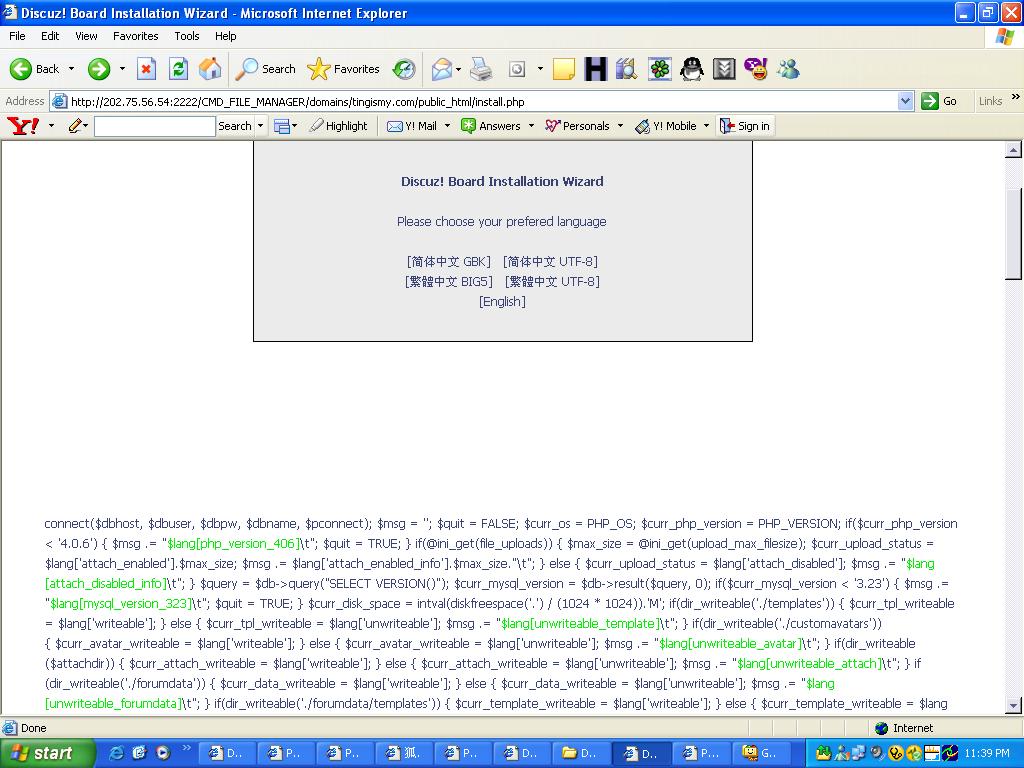Open the Tools menu
1024x768 pixels.
(x=187, y=36)
